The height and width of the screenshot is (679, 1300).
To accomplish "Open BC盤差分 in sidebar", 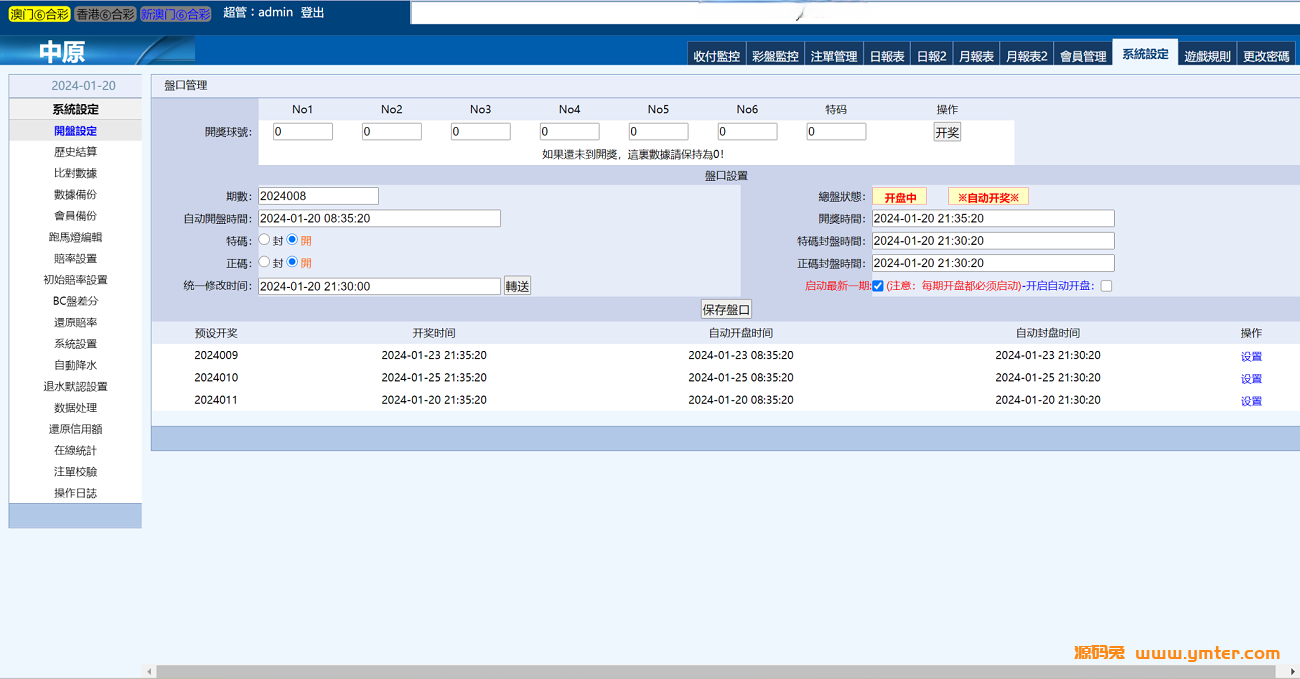I will tap(75, 301).
